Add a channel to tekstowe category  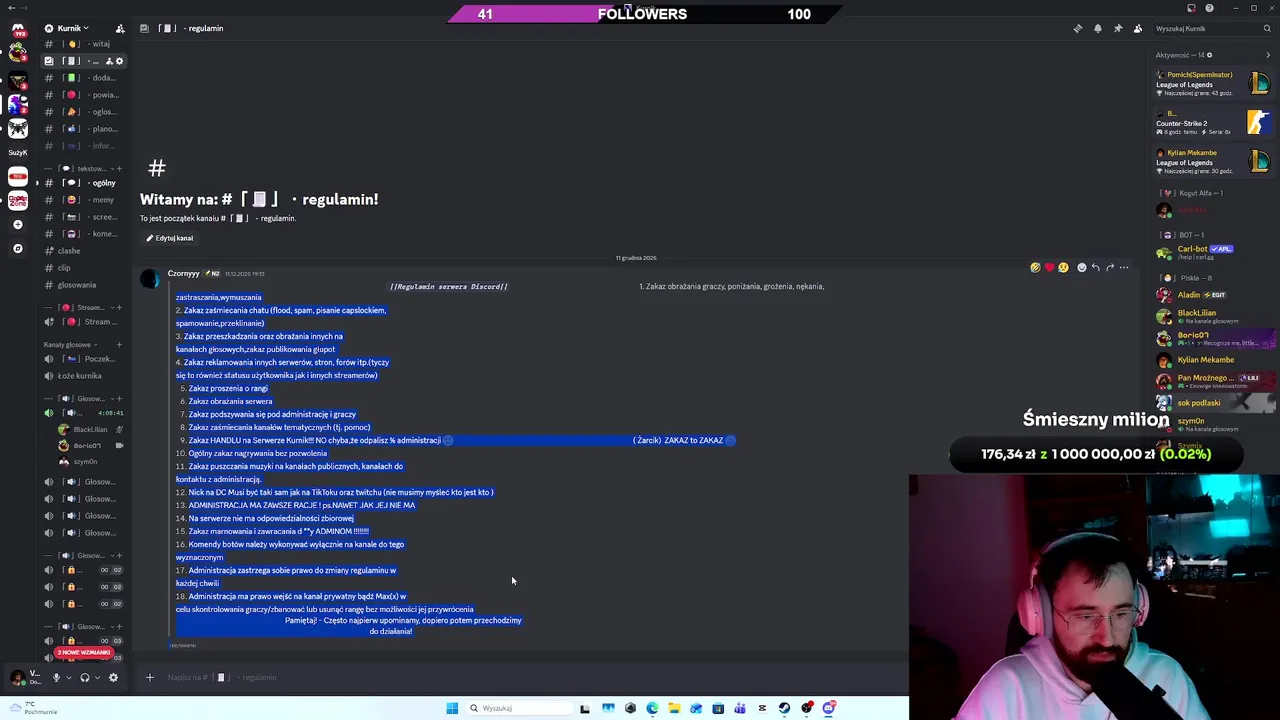tap(119, 168)
